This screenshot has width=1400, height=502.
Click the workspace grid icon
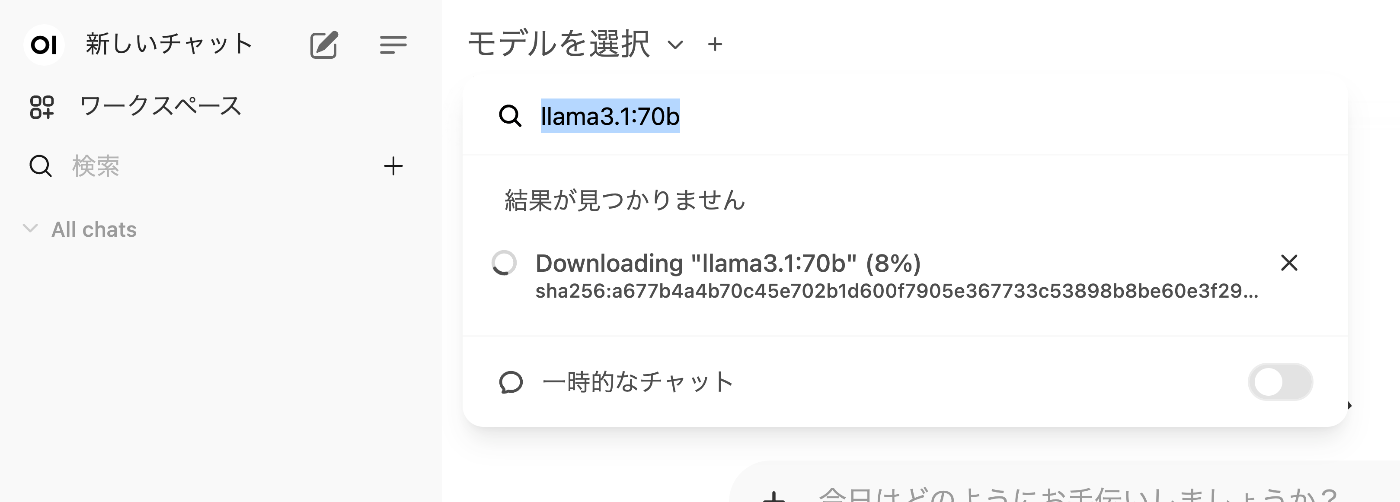click(41, 107)
